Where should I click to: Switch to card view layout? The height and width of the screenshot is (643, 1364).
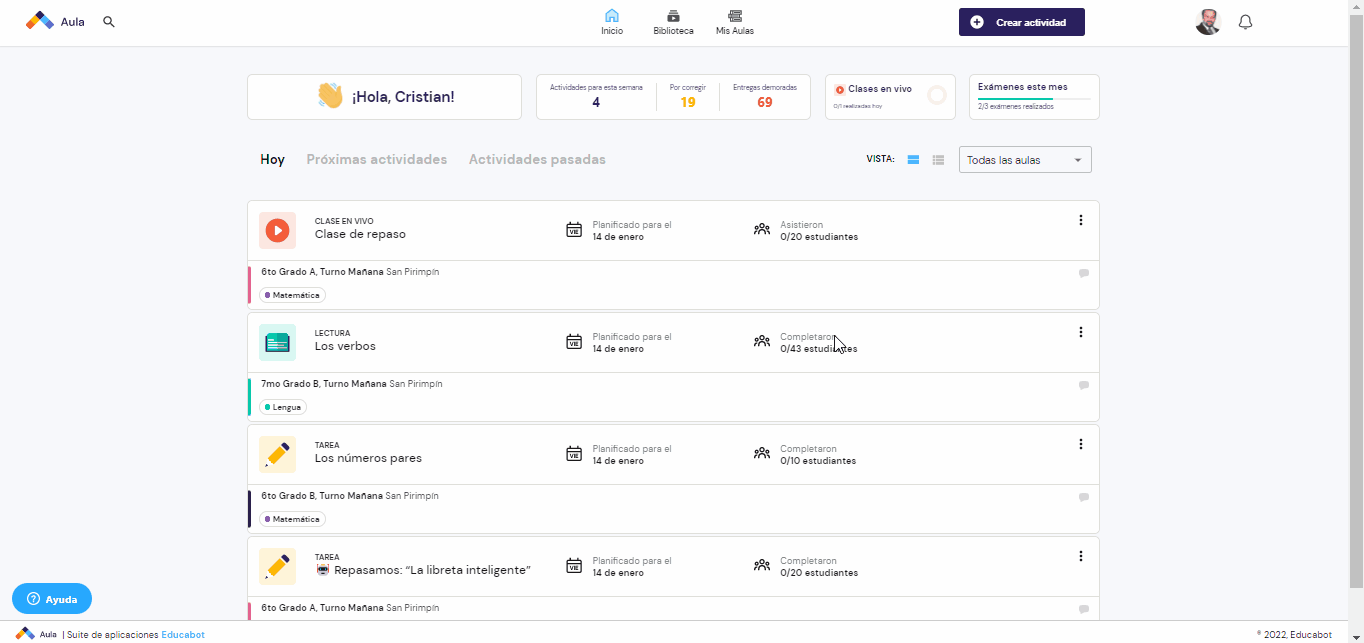coord(913,160)
